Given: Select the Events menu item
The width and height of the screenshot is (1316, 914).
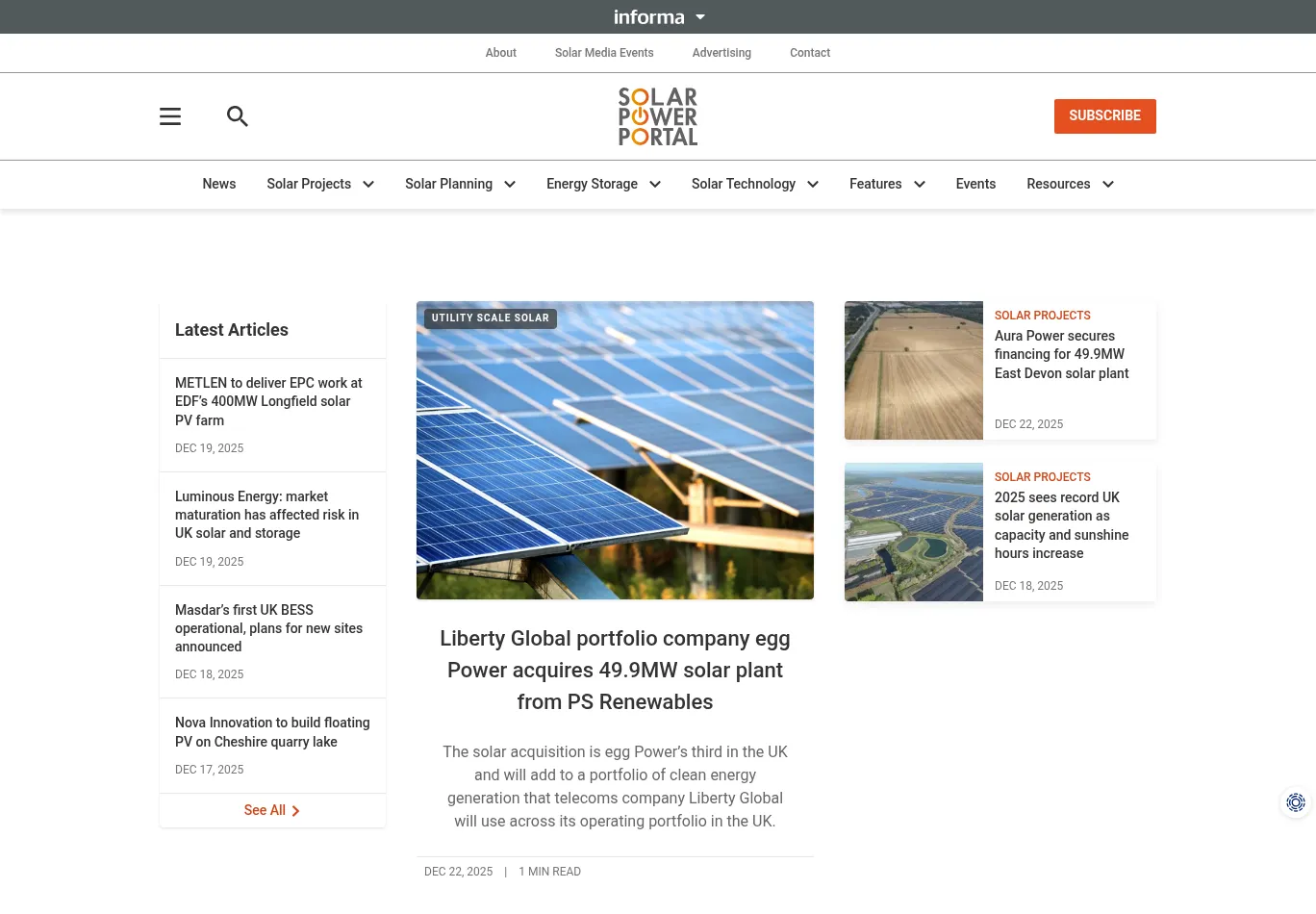Looking at the screenshot, I should pyautogui.click(x=975, y=184).
